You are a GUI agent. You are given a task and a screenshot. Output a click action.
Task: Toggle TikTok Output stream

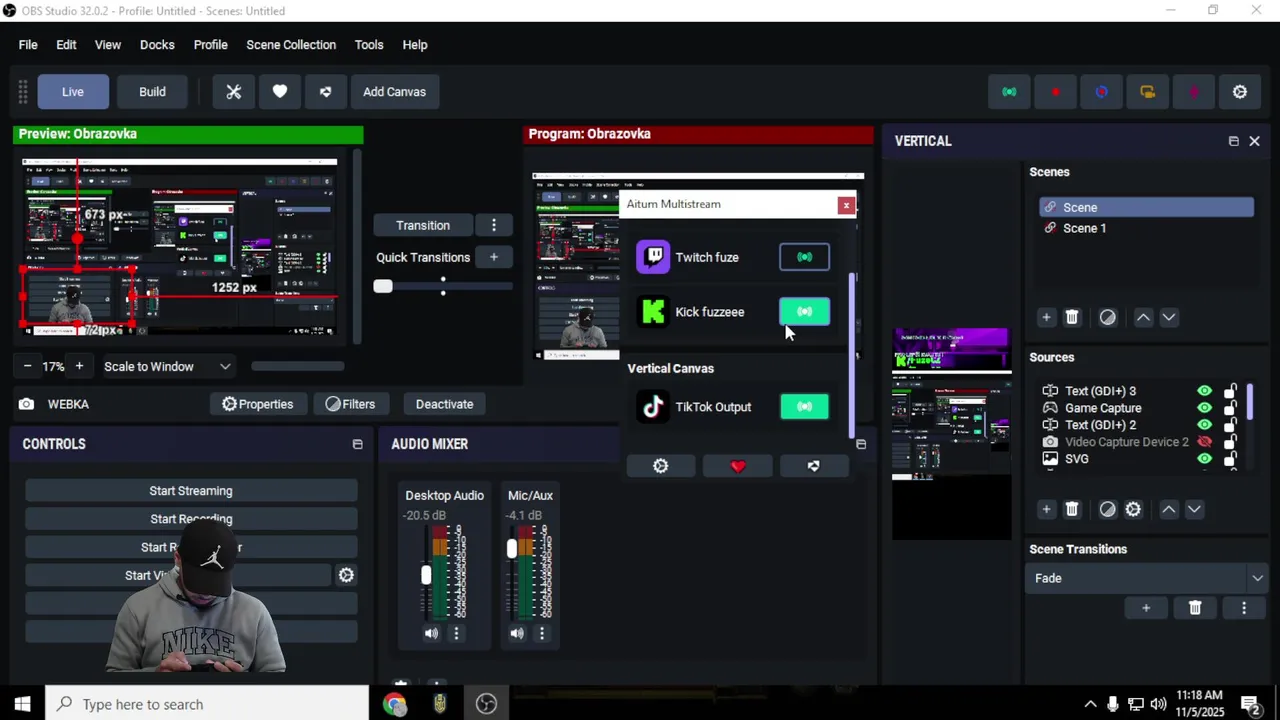pyautogui.click(x=804, y=407)
